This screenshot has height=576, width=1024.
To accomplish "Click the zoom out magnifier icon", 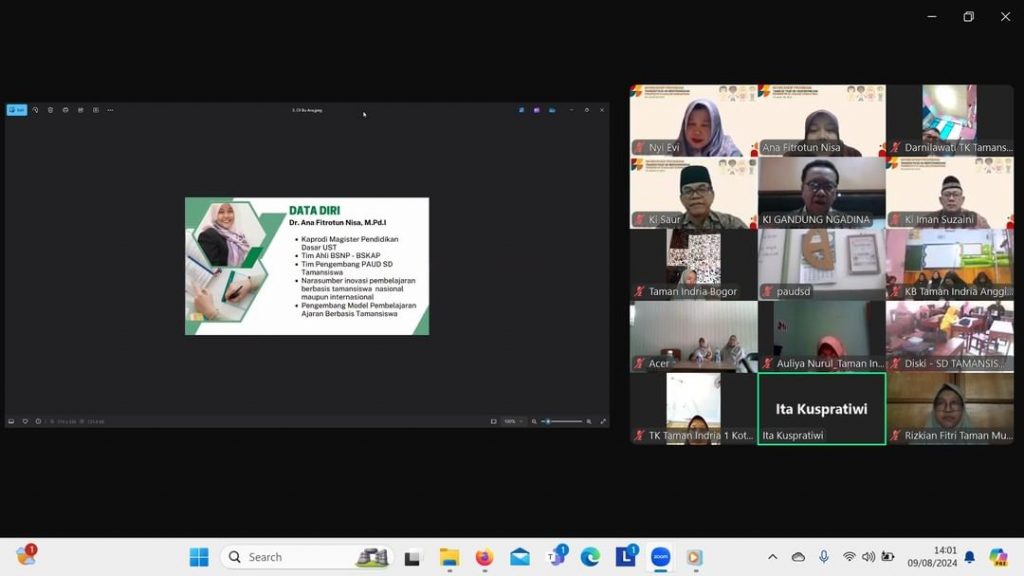I will click(x=535, y=421).
